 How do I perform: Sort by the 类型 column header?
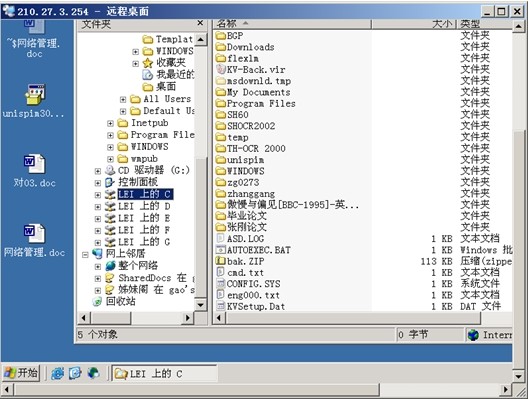pos(485,24)
